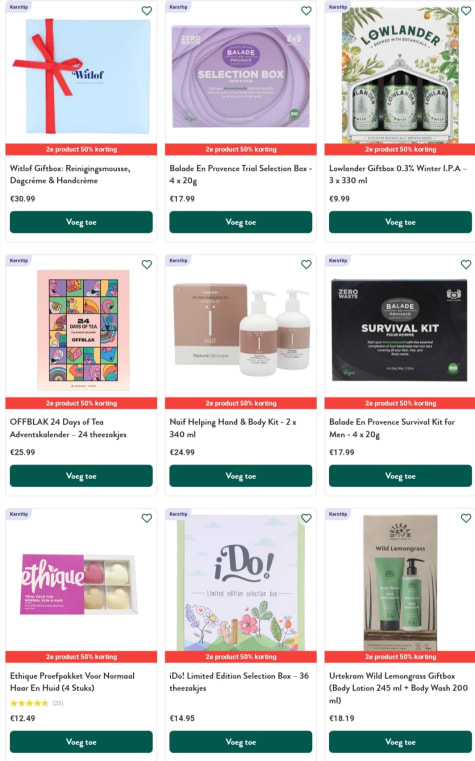
Task: Open Naïf Helping Hand & Body Kit link
Action: pos(233,428)
